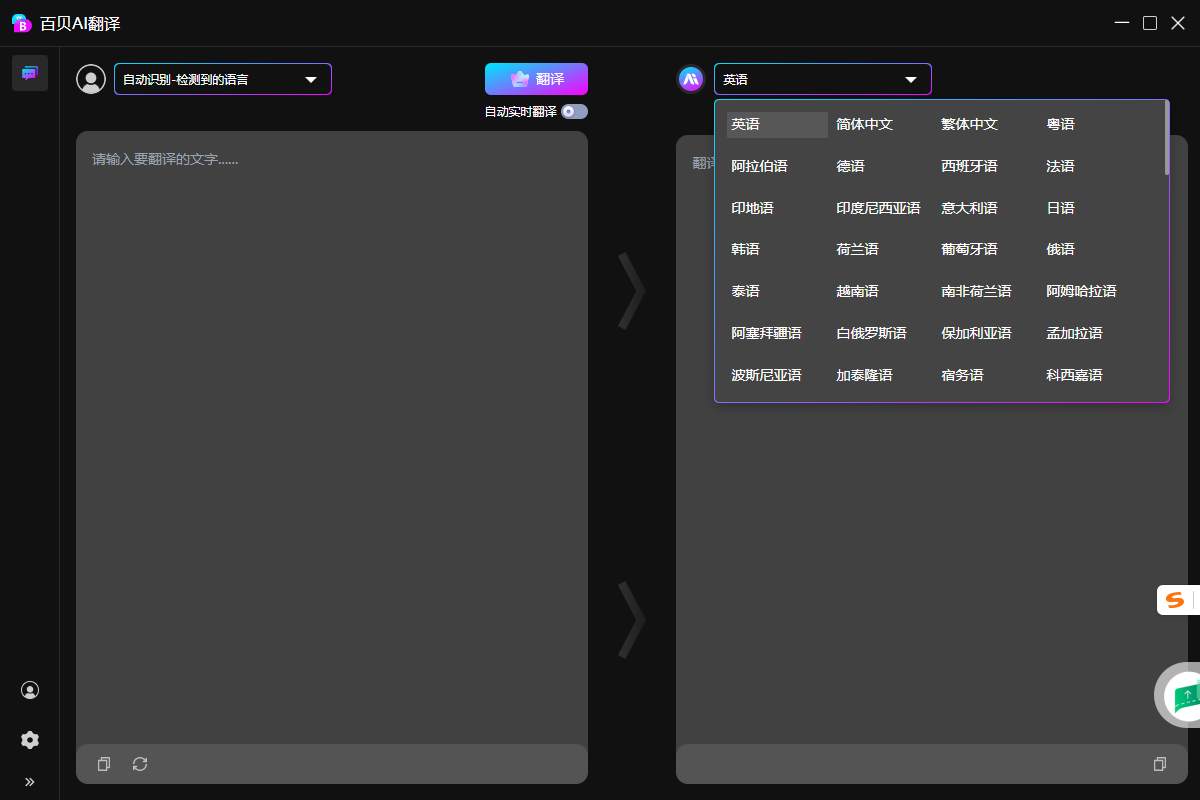Click the language list scrollbar thumb

(x=1166, y=138)
